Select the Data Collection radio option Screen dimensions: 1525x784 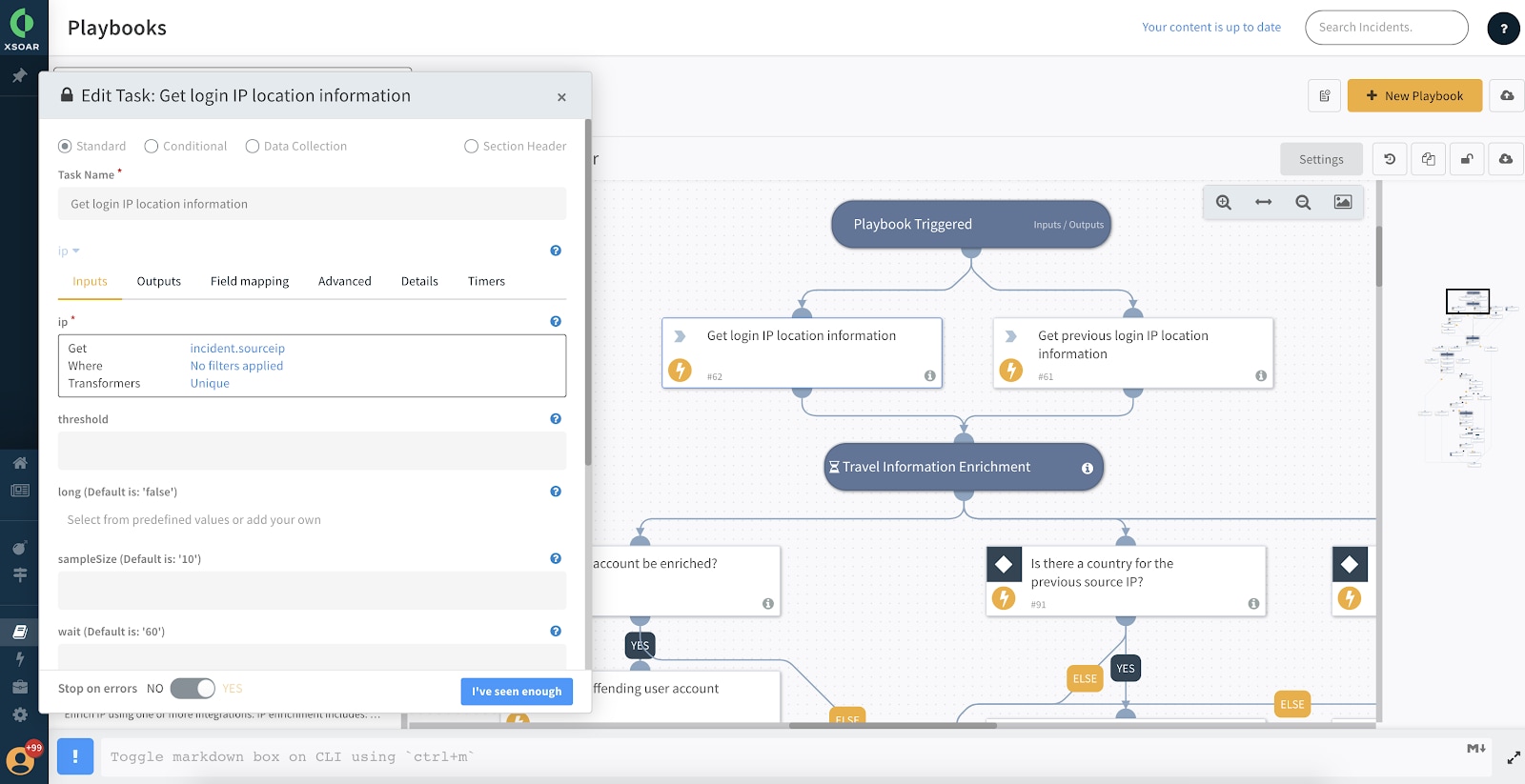(x=253, y=146)
